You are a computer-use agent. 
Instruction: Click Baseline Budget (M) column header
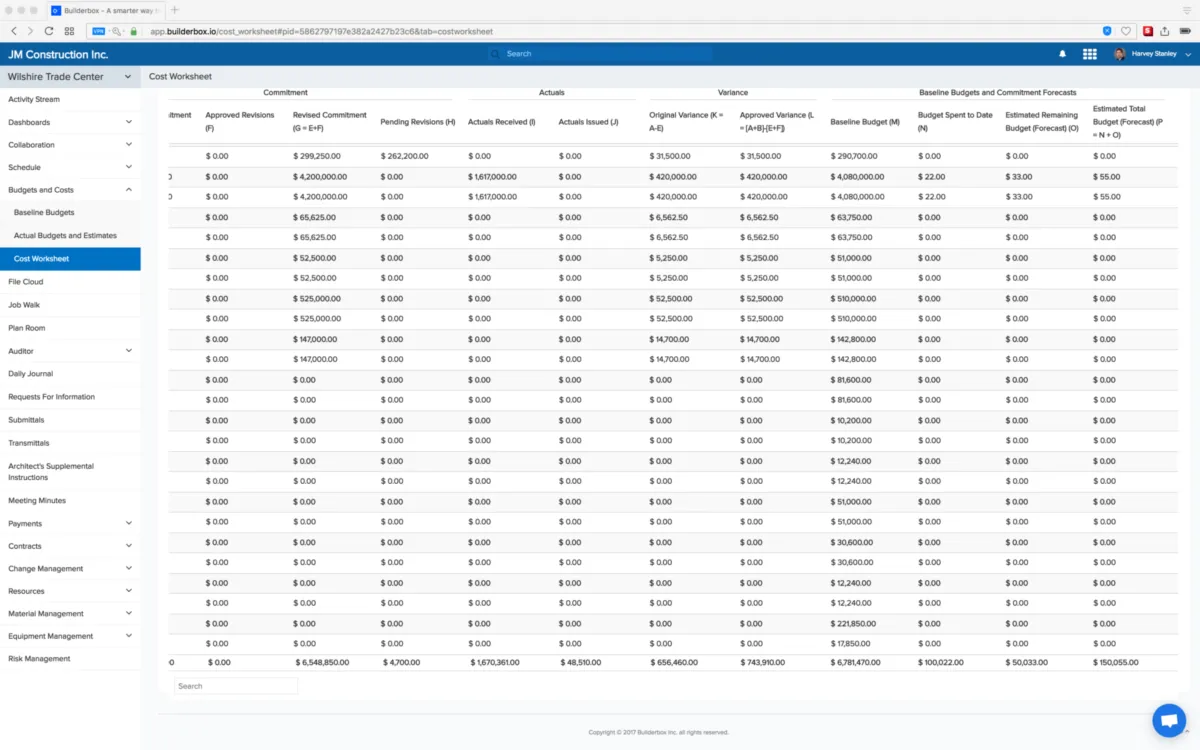coord(865,122)
